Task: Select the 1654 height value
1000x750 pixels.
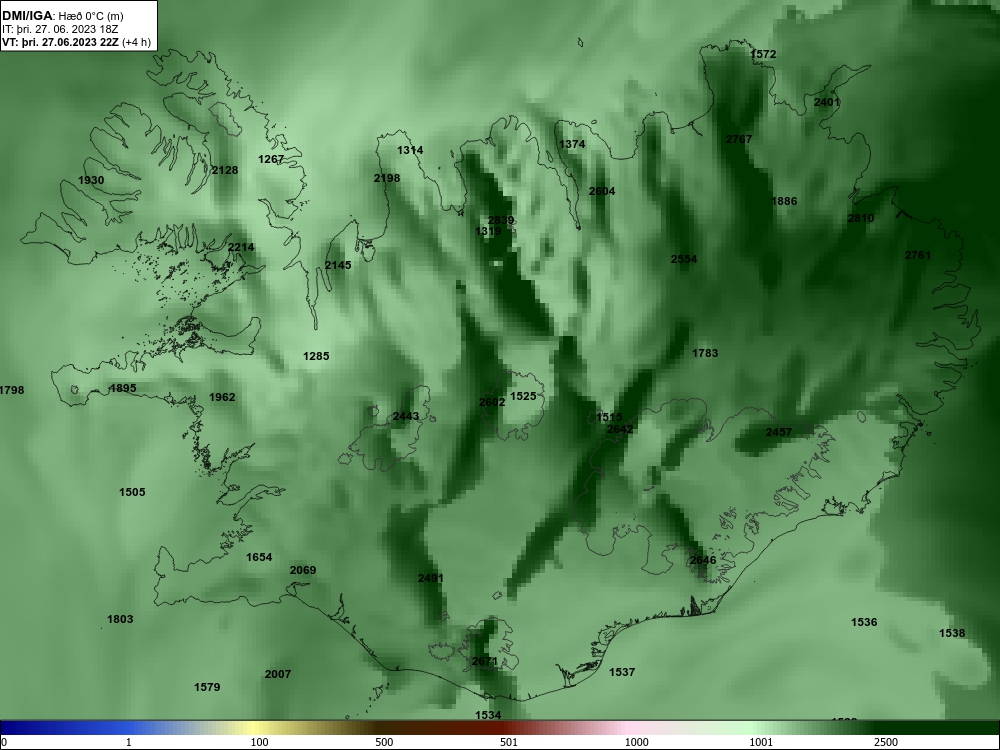Action: 259,557
